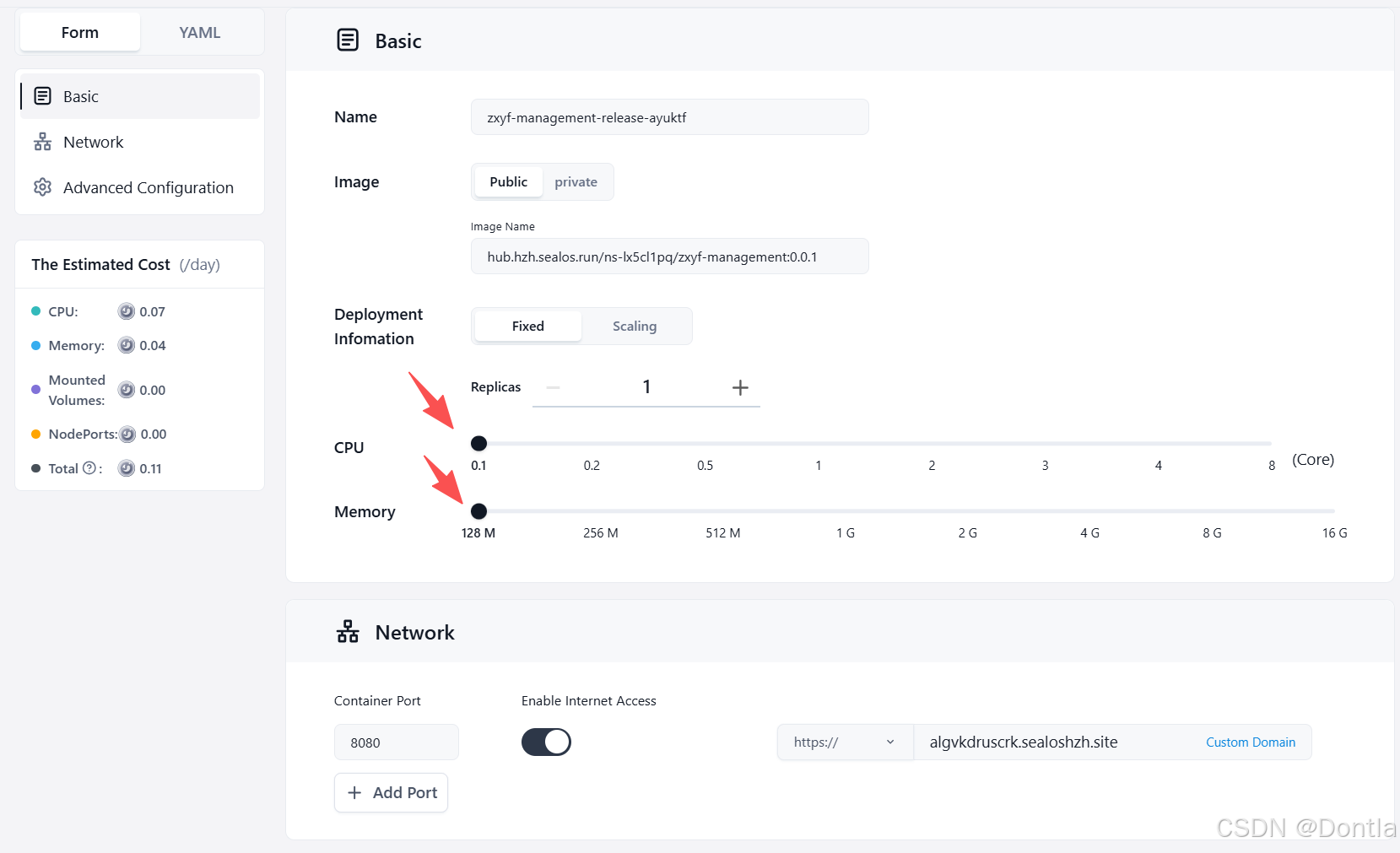Image resolution: width=1400 pixels, height=853 pixels.
Task: Click the help icon next to Total
Action: [x=89, y=467]
